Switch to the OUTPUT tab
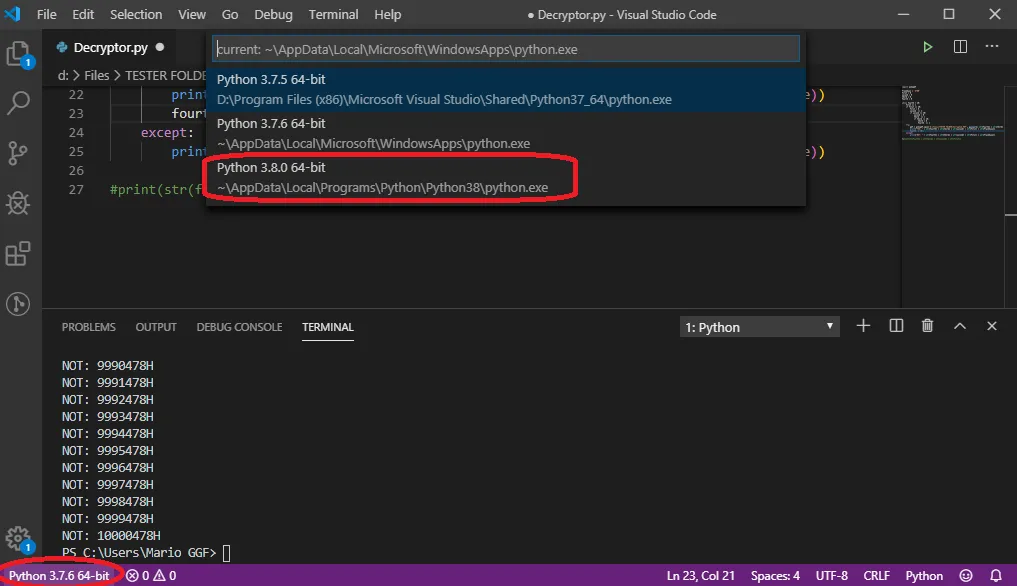The height and width of the screenshot is (586, 1017). (156, 327)
